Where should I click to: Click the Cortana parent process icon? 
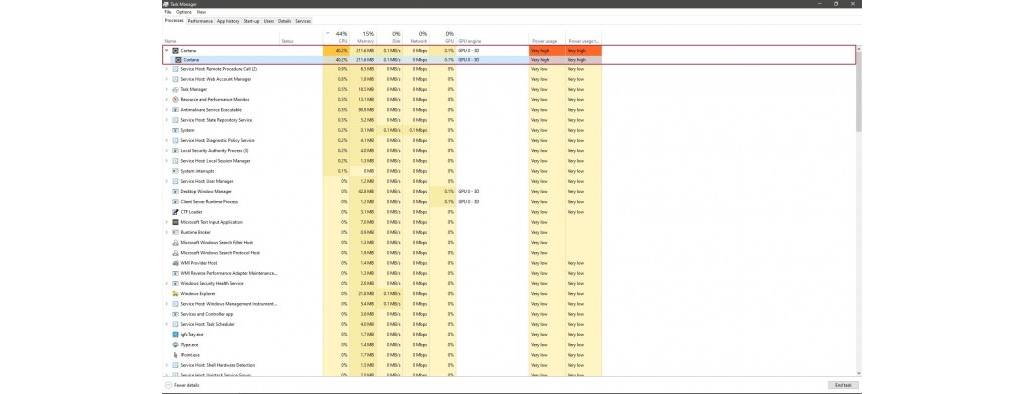175,50
